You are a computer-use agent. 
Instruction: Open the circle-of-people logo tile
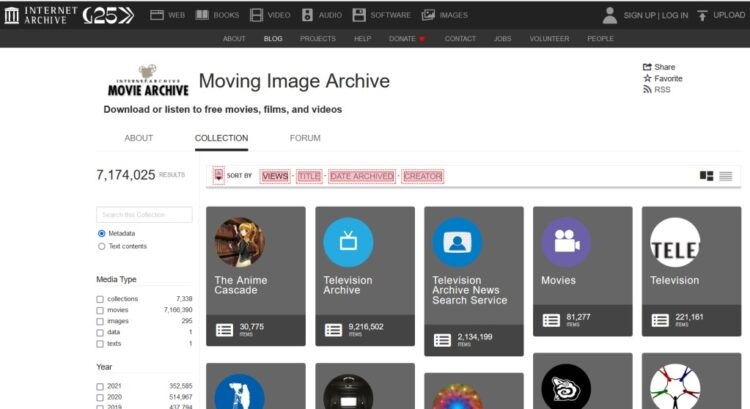tap(675, 387)
